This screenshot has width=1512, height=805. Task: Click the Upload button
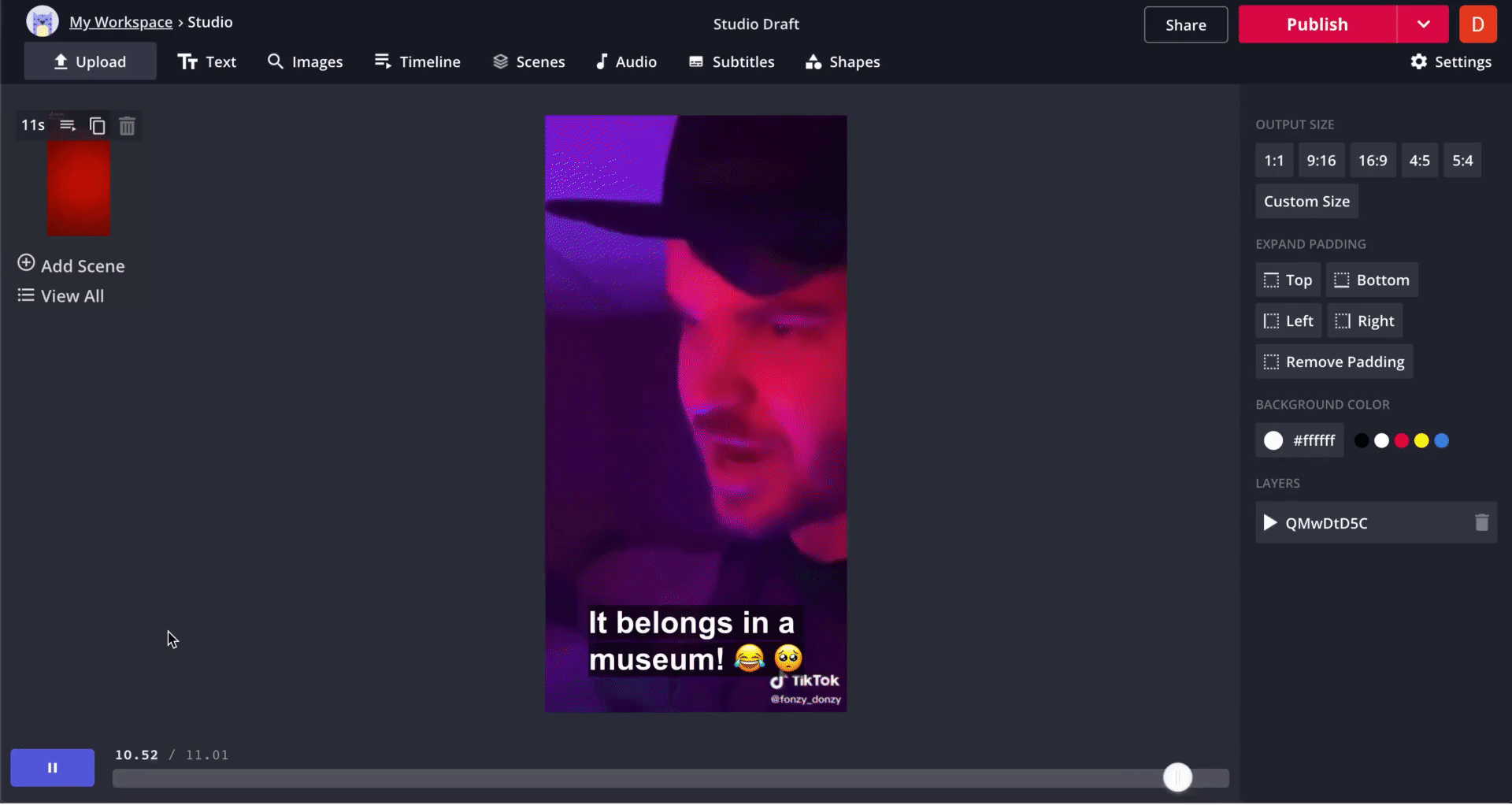click(x=90, y=61)
